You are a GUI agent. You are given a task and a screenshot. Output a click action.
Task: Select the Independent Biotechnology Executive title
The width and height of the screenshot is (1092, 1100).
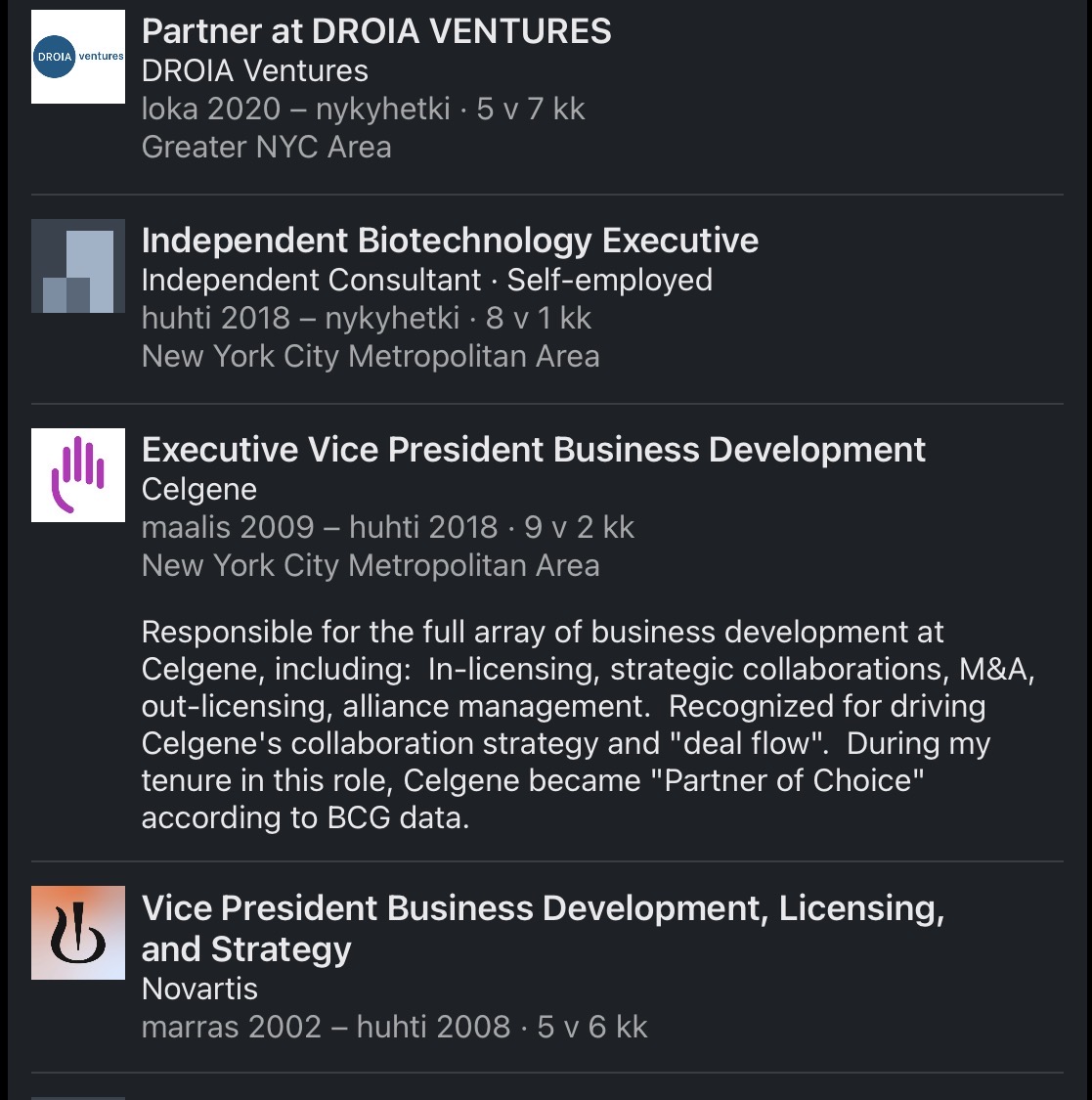click(450, 241)
